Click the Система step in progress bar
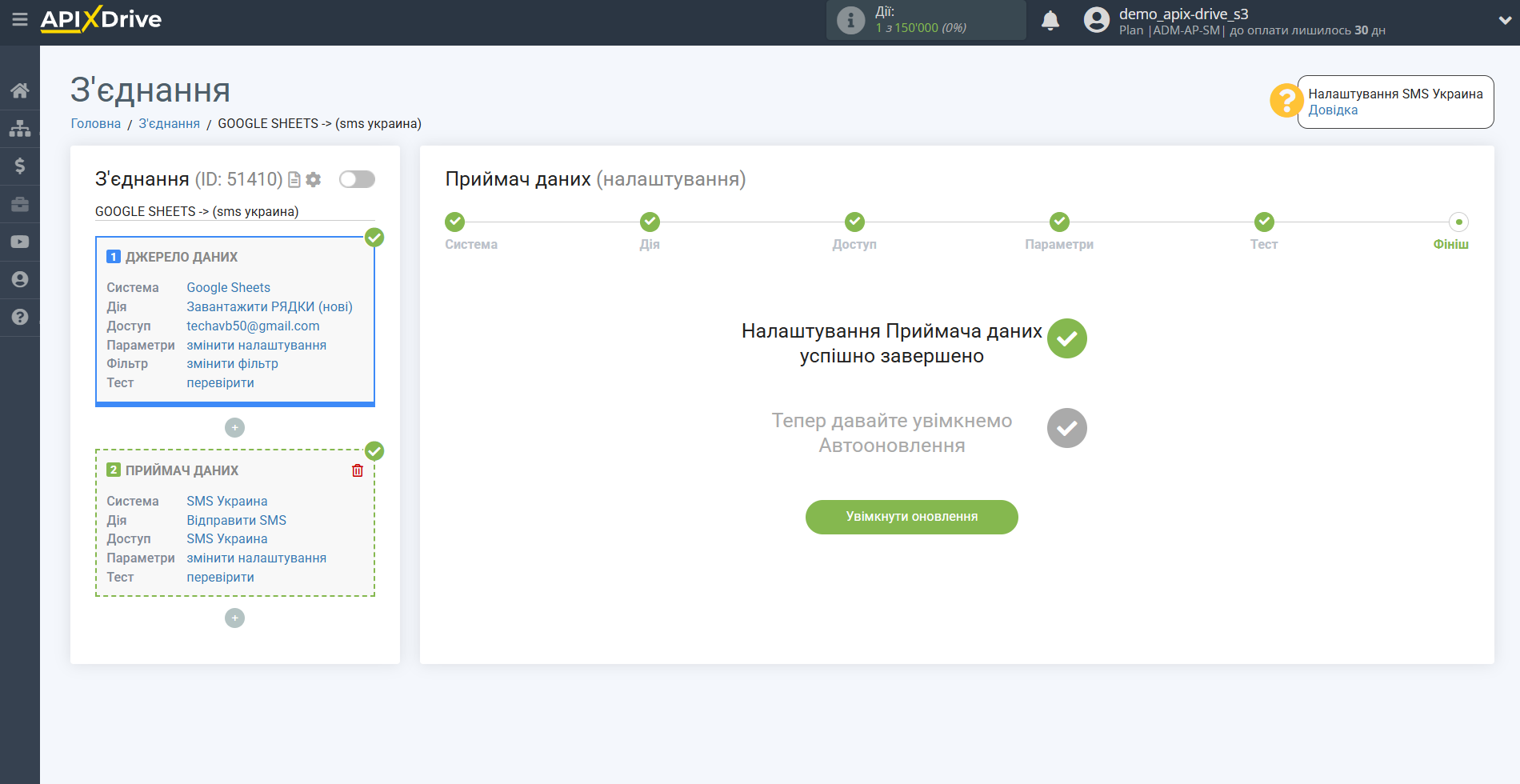 455,222
